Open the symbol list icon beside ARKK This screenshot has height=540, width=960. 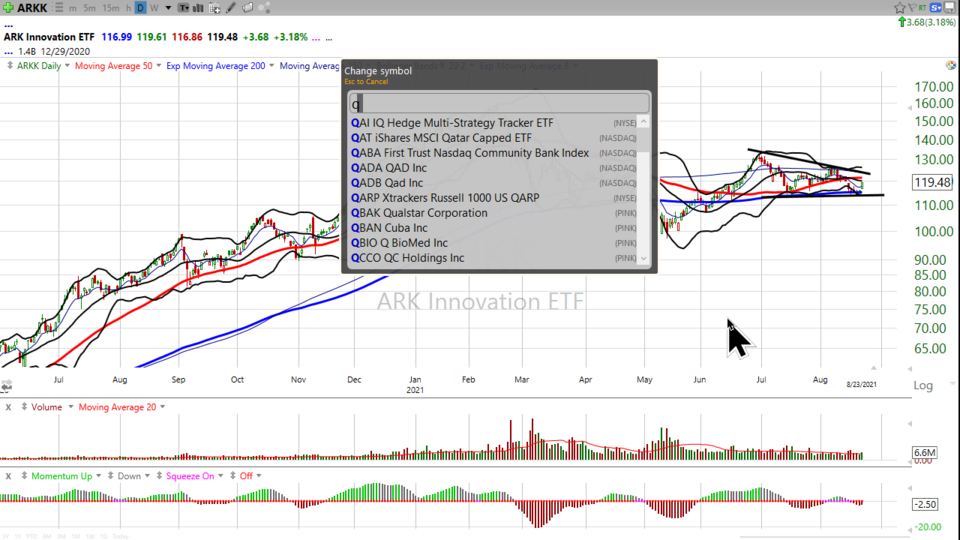coord(59,8)
